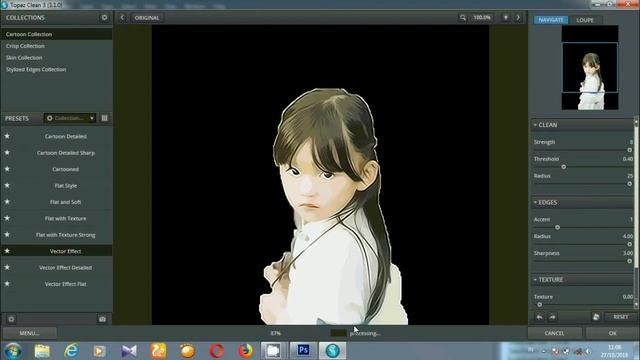Apply the Vector Effect Flat preset
640x360 pixels.
click(66, 284)
